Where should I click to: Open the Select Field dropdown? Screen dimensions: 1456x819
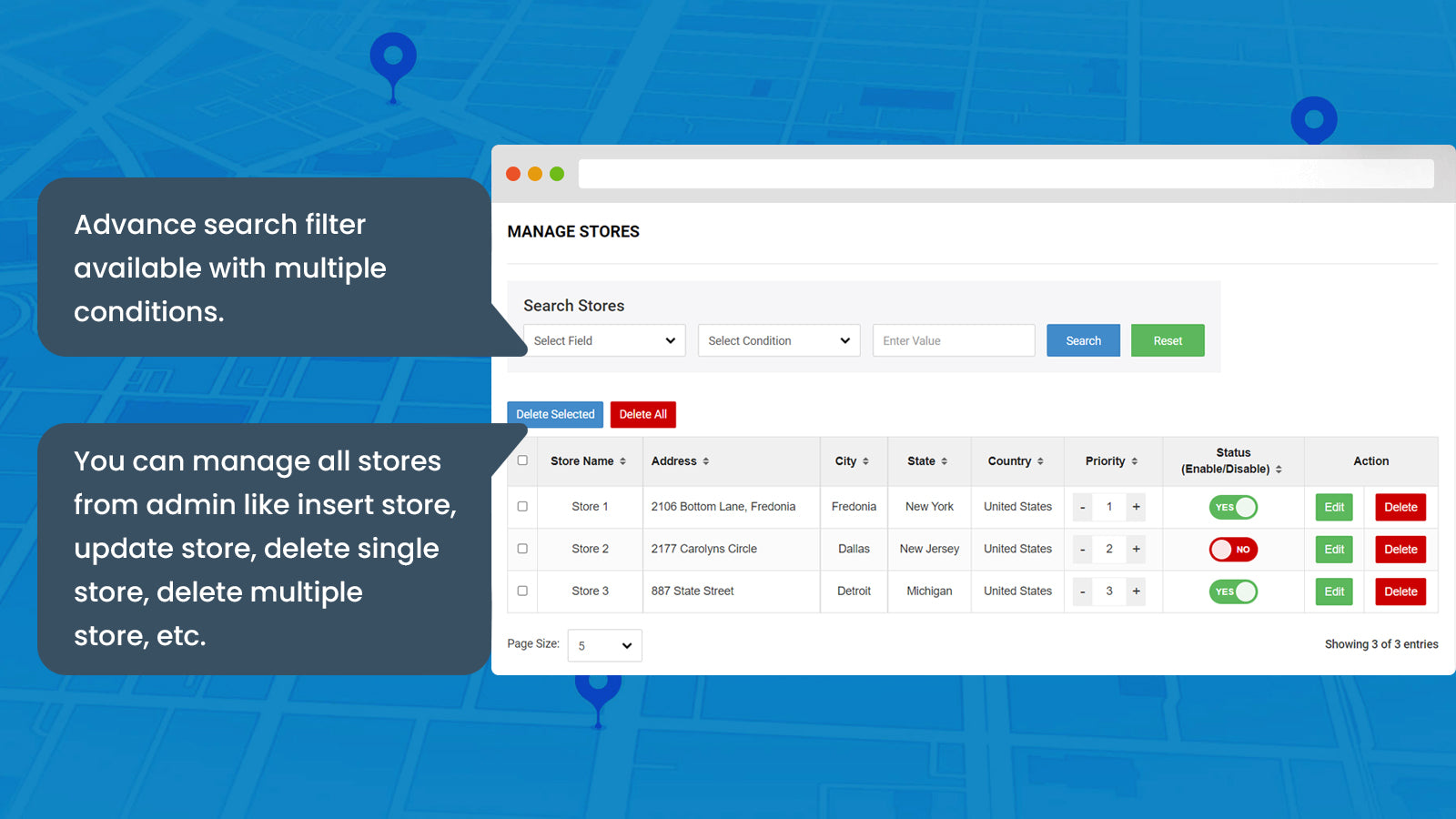point(604,340)
